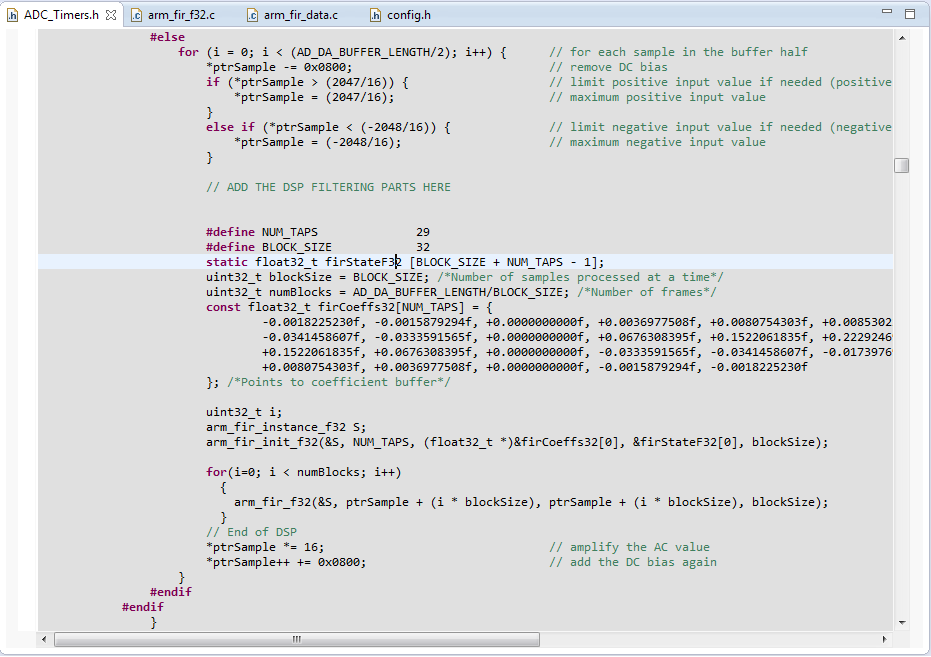The width and height of the screenshot is (931, 657).
Task: Click the '*ptrSample -= 0x0800;' statement
Action: pyautogui.click(x=279, y=67)
